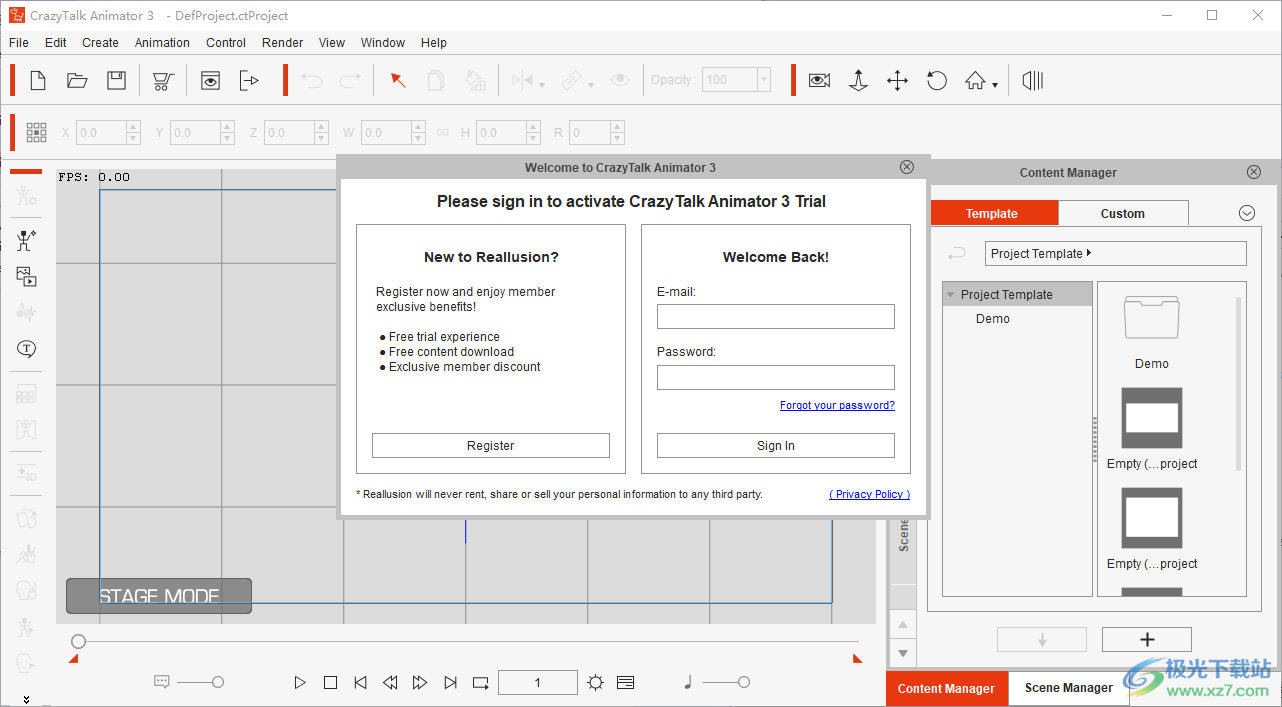Increase the X value stepper
The width and height of the screenshot is (1282, 707).
(133, 127)
